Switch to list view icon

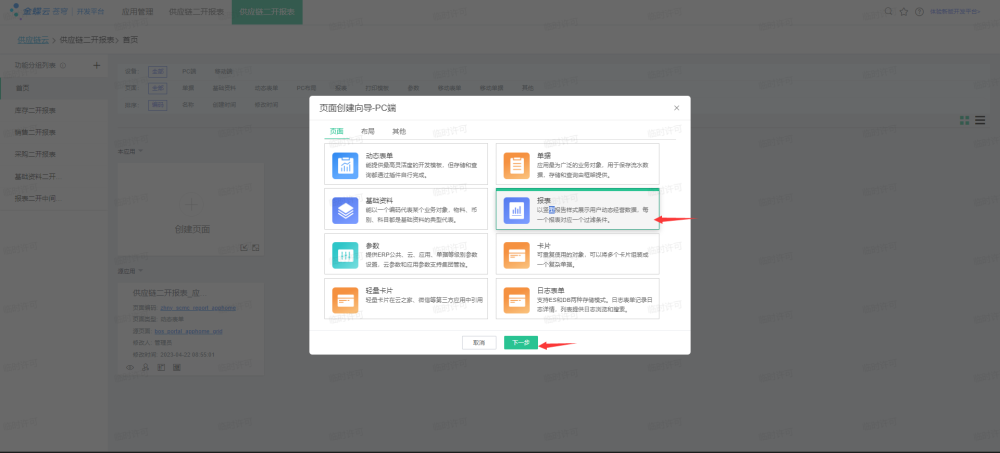pos(980,120)
